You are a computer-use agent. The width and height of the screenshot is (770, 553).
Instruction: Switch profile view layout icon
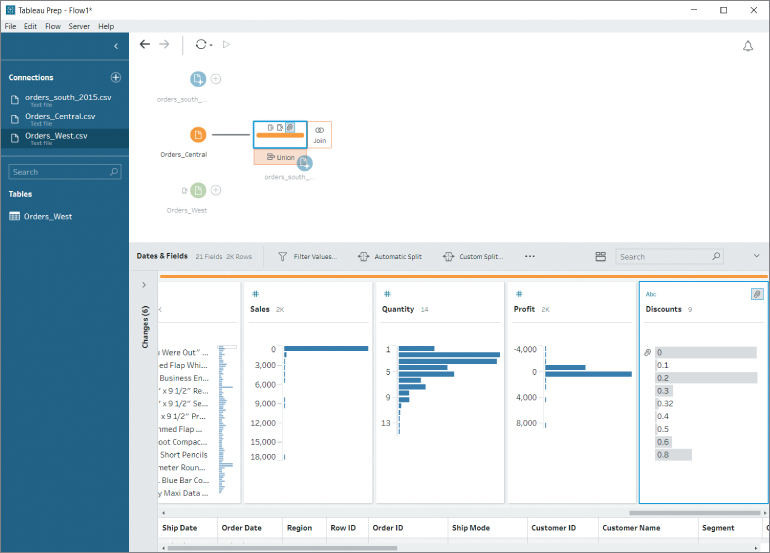(x=601, y=256)
